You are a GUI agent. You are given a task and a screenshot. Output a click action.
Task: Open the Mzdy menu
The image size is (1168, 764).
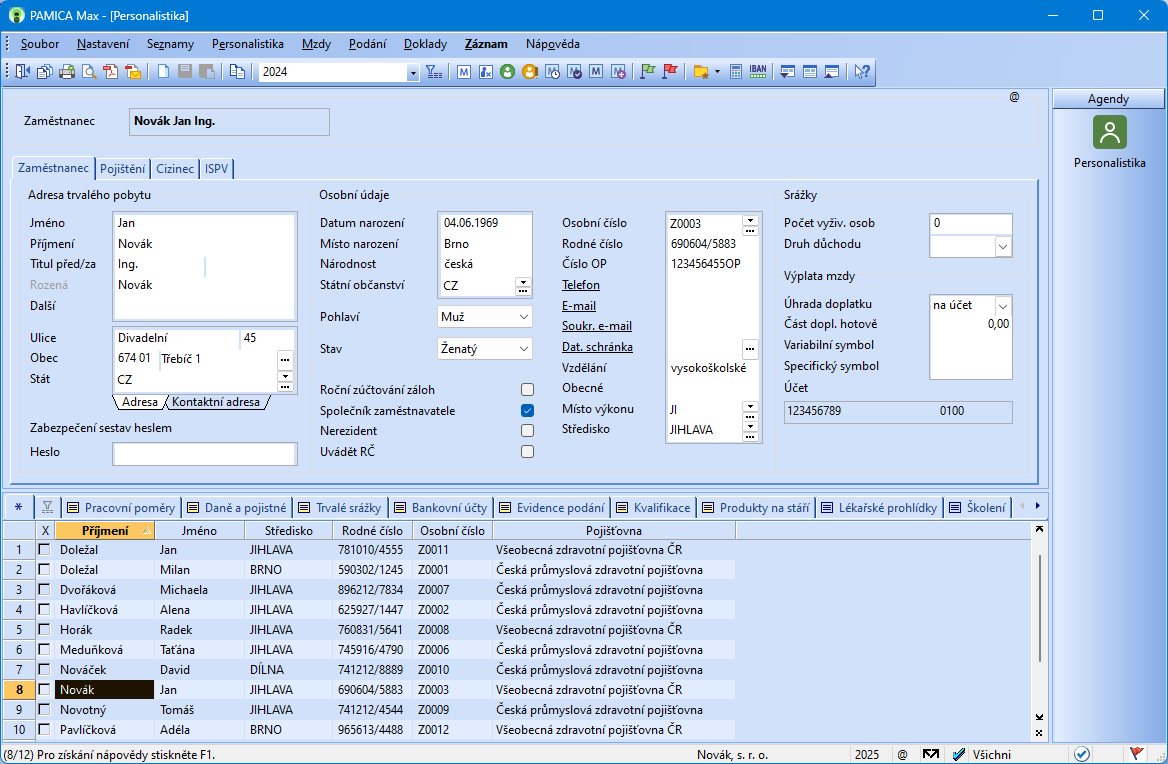pyautogui.click(x=316, y=44)
